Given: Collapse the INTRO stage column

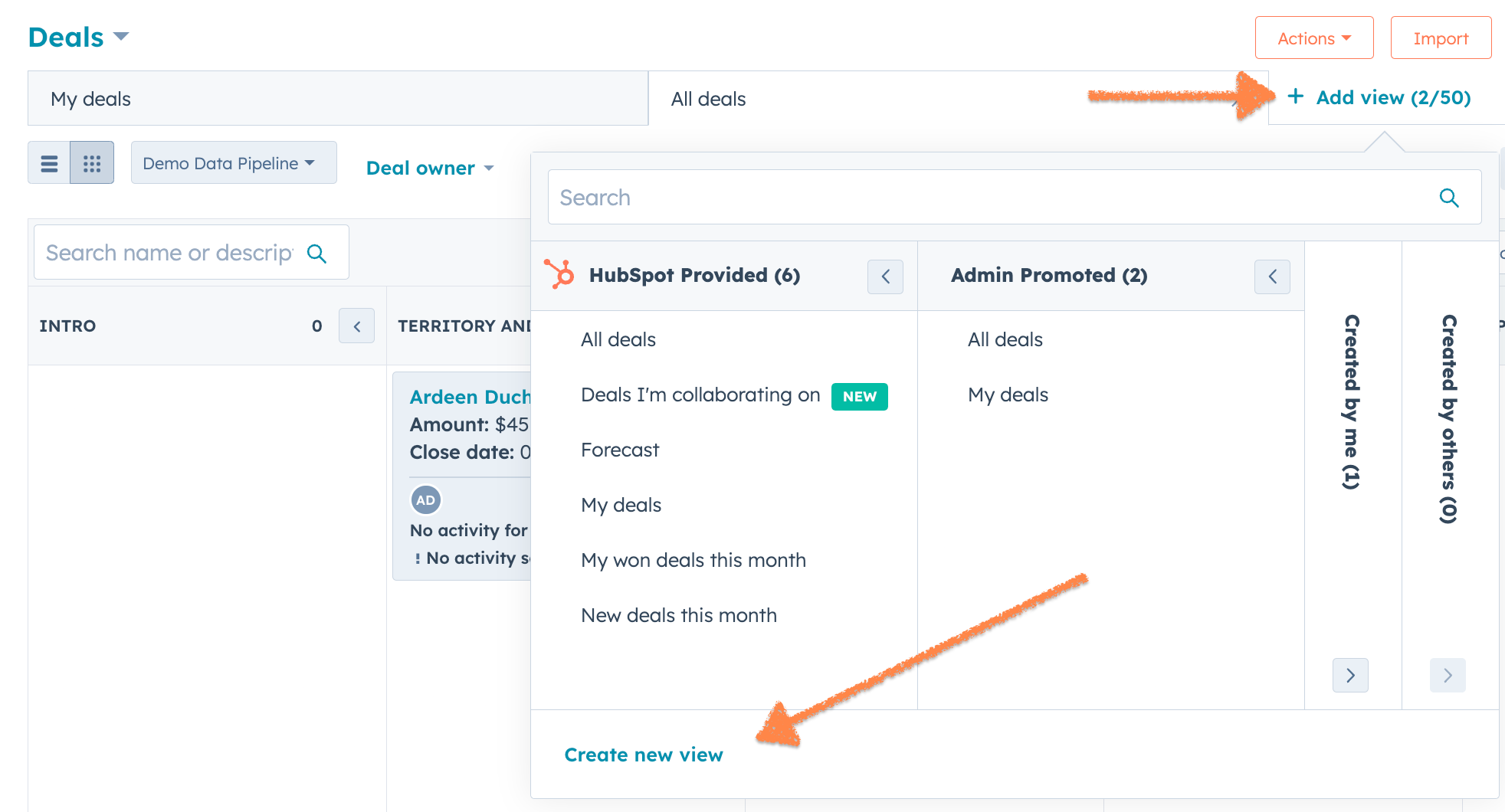Looking at the screenshot, I should pos(356,326).
